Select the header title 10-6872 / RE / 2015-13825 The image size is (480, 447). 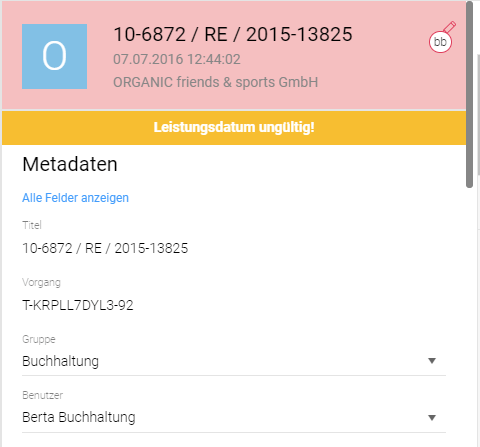click(x=233, y=34)
